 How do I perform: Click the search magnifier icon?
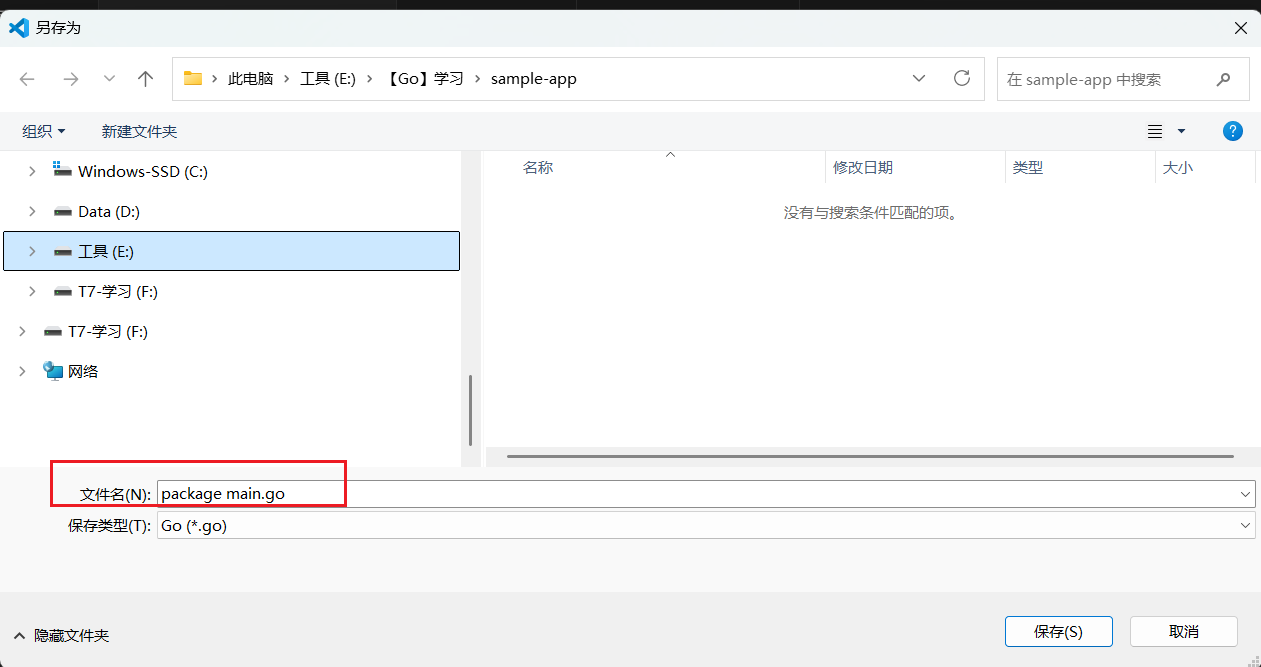[x=1223, y=79]
